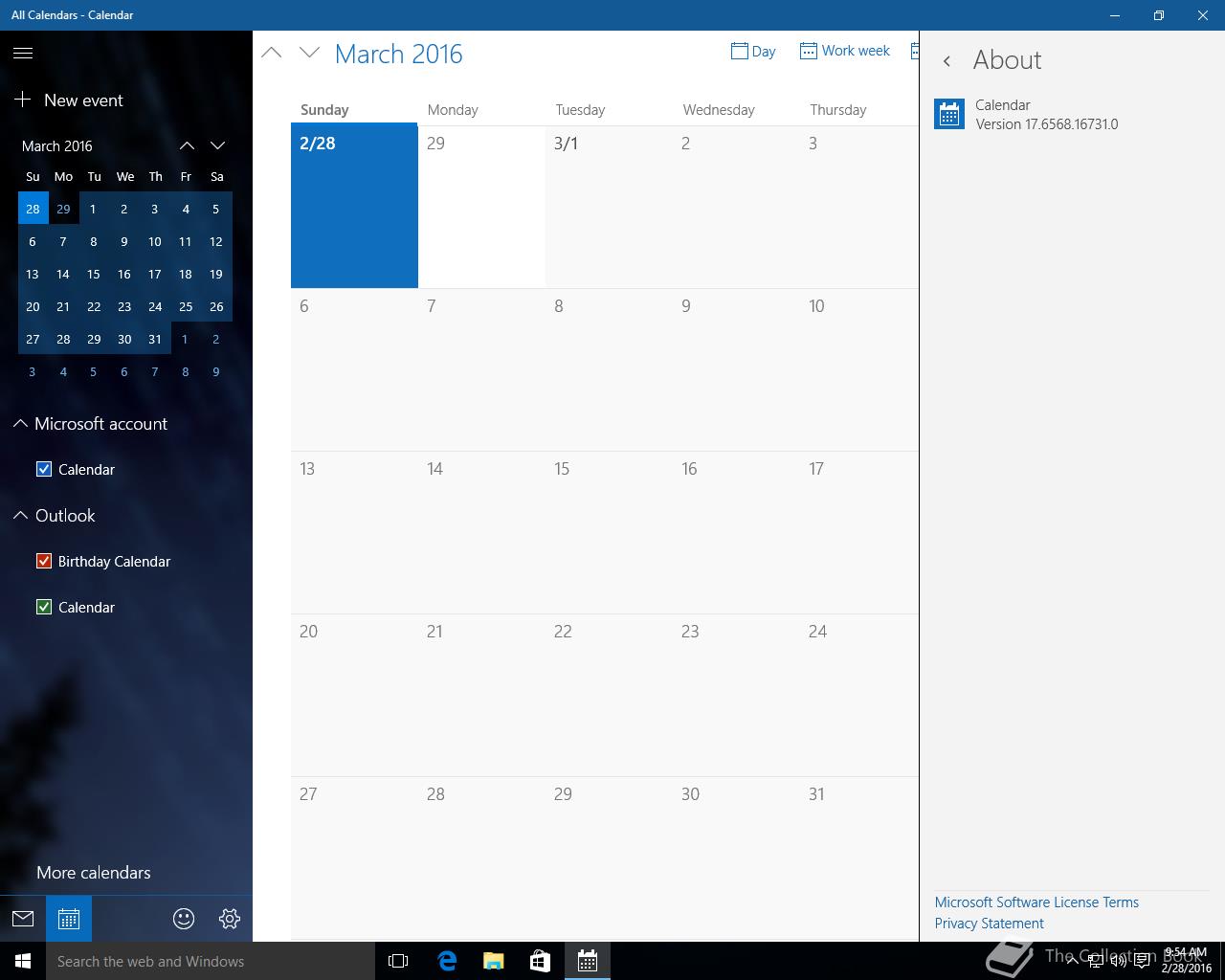1225x980 pixels.
Task: Uncheck Birthday Calendar checkbox
Action: pyautogui.click(x=44, y=561)
